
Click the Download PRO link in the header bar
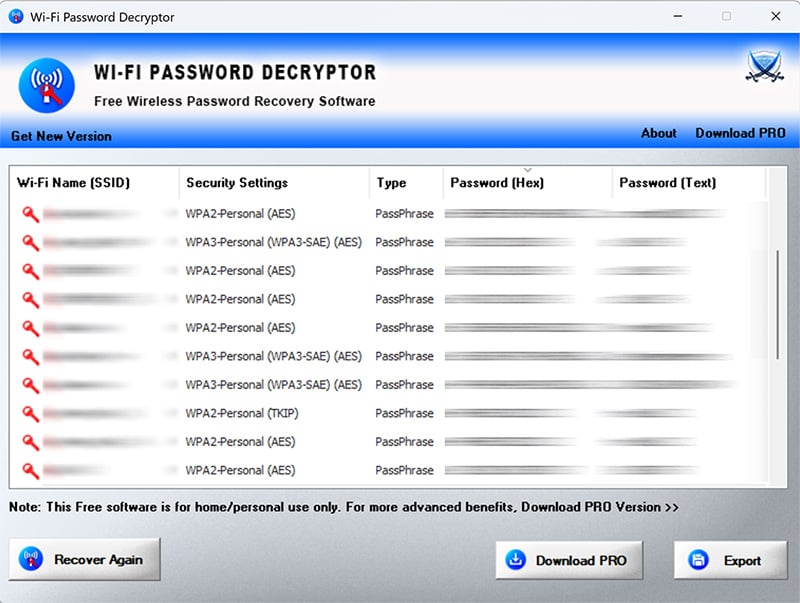[x=740, y=133]
